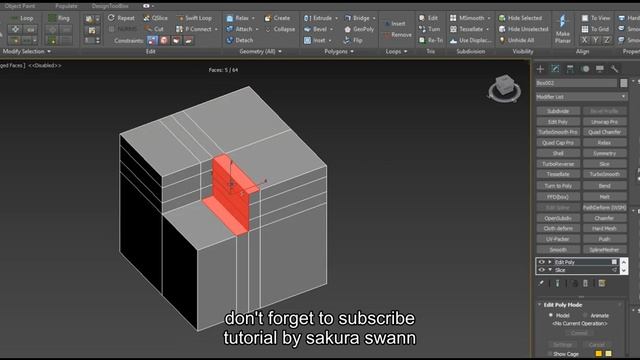
Task: Toggle Edit Poly modifier visibility eye
Action: 541,262
